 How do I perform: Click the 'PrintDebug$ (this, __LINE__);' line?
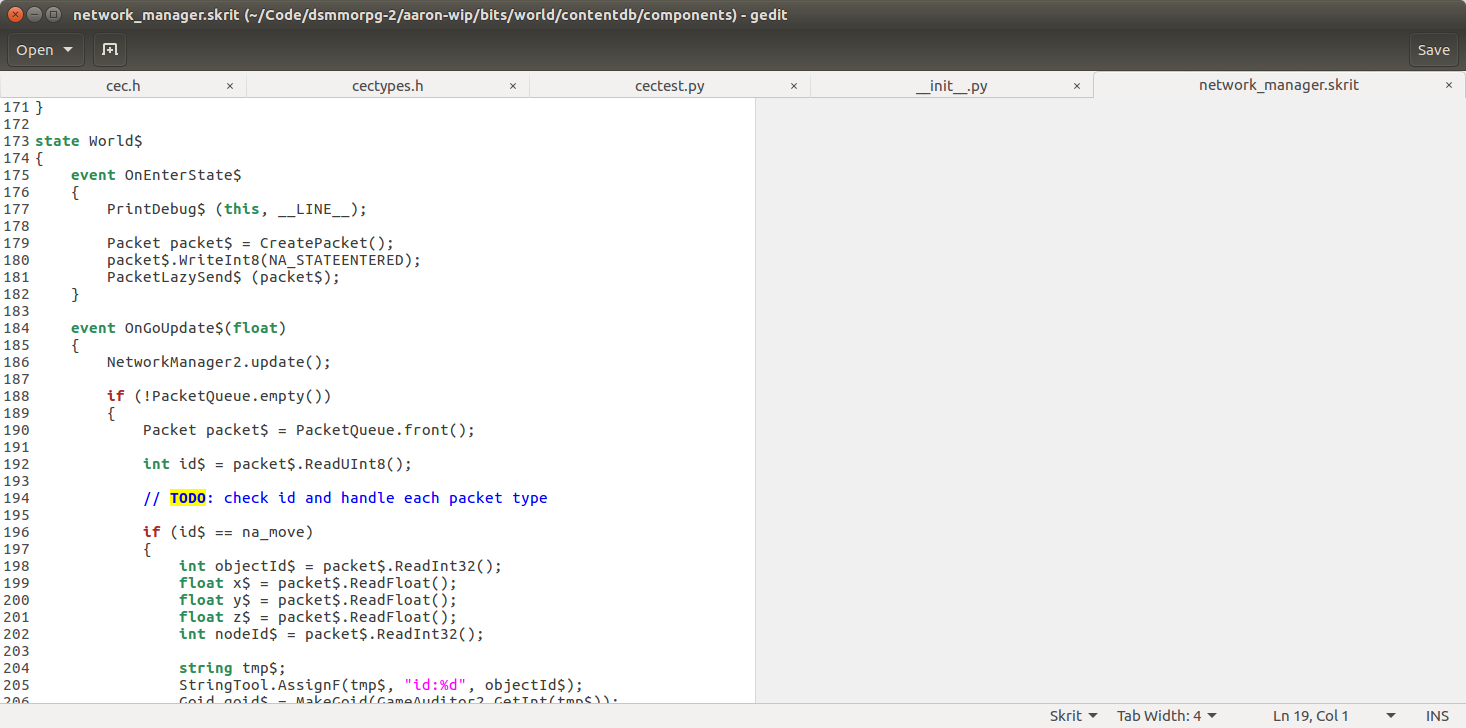(237, 209)
